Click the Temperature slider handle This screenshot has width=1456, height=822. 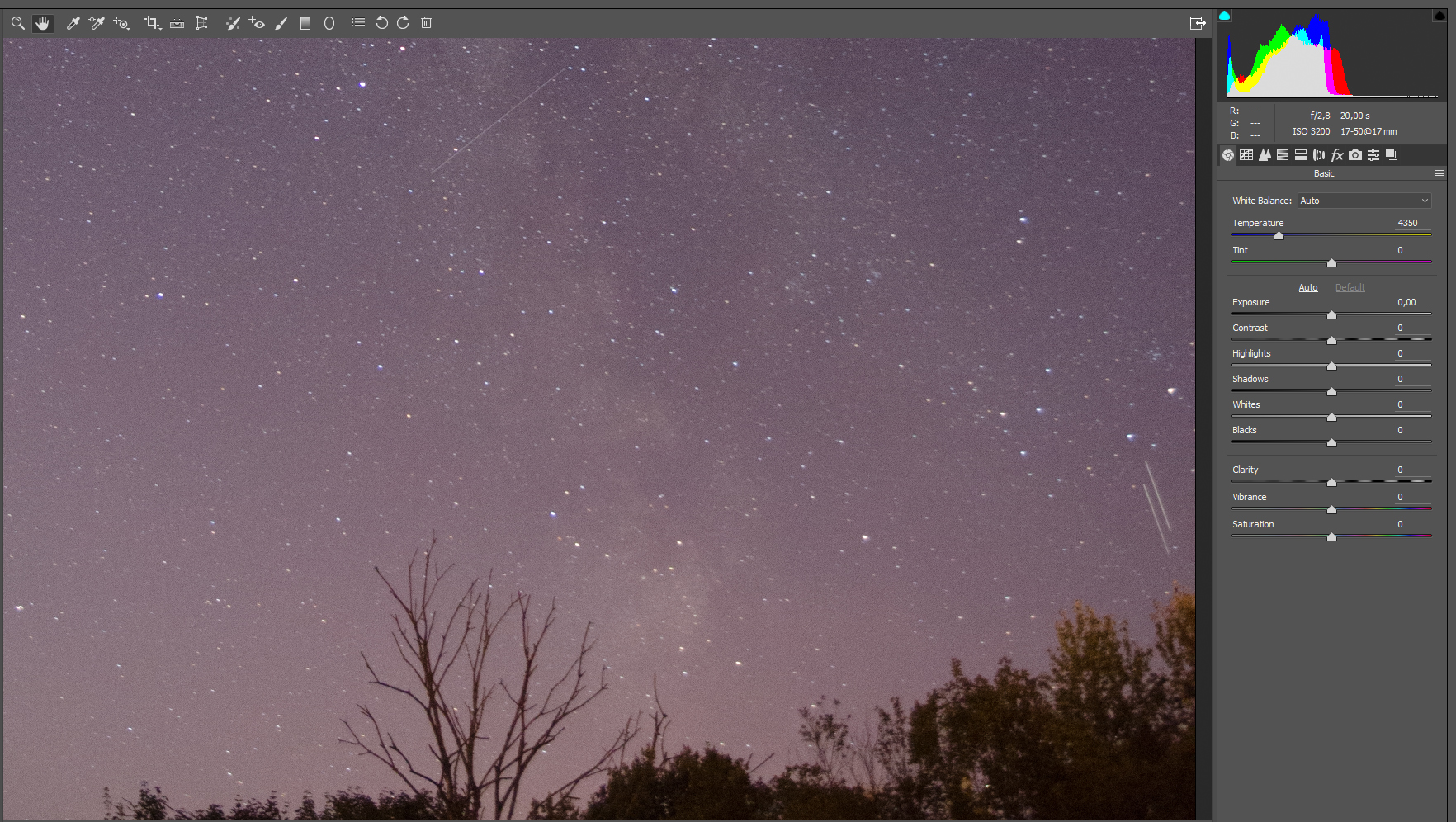pos(1279,236)
